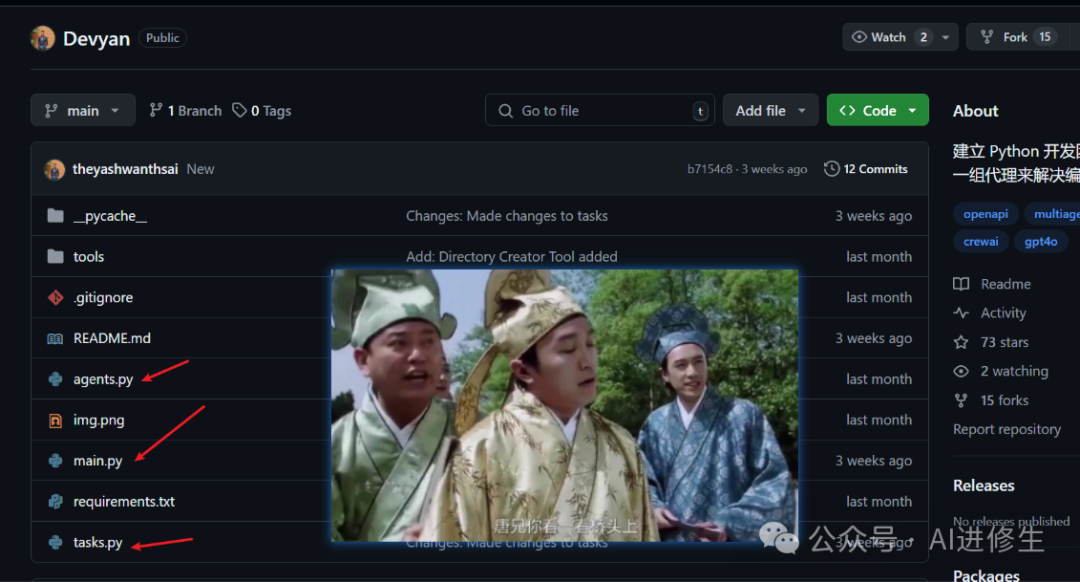
Task: View 12 Commits history
Action: point(866,169)
